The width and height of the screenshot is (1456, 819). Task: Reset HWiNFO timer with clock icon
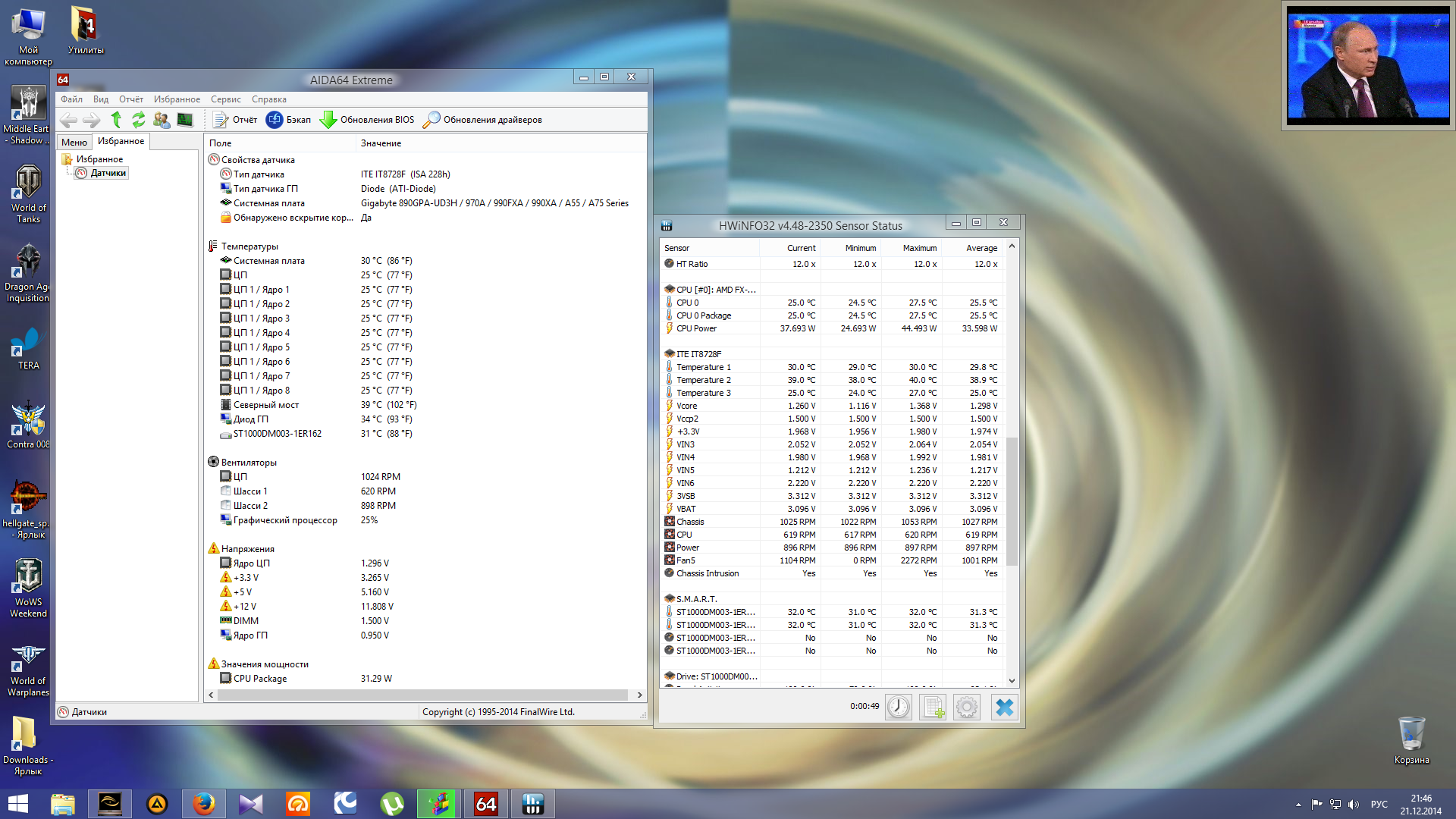click(899, 708)
